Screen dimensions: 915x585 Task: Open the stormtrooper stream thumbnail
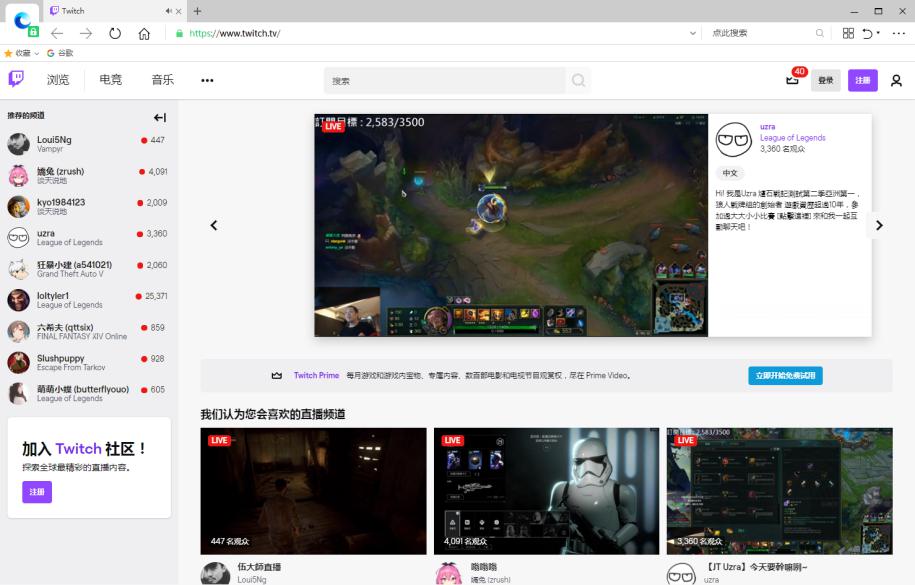[x=546, y=491]
